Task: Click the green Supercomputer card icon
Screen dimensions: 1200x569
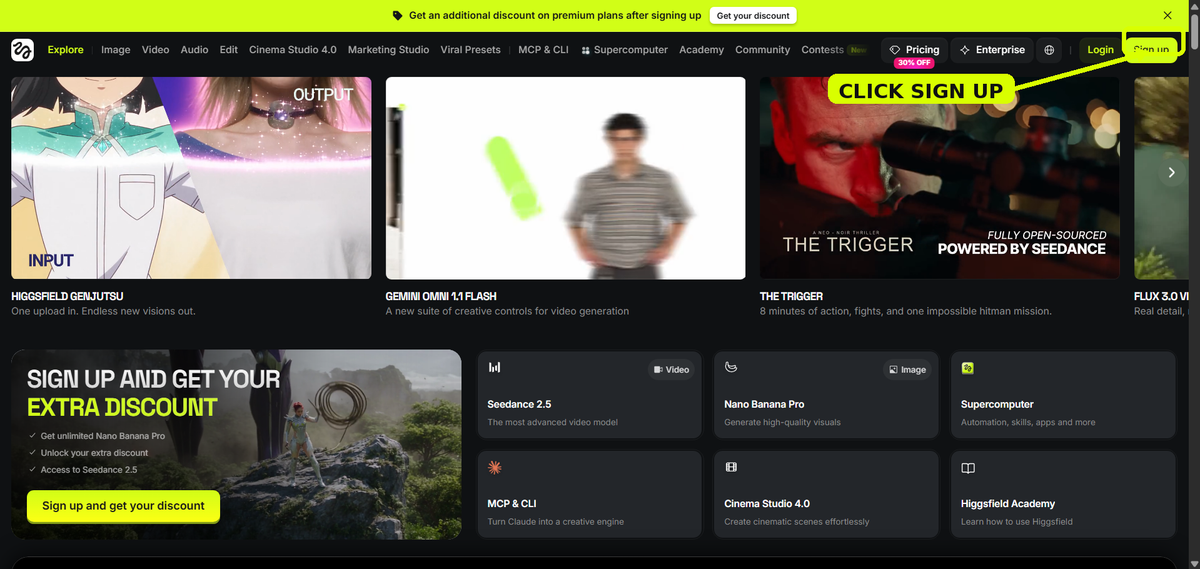Action: [x=968, y=368]
